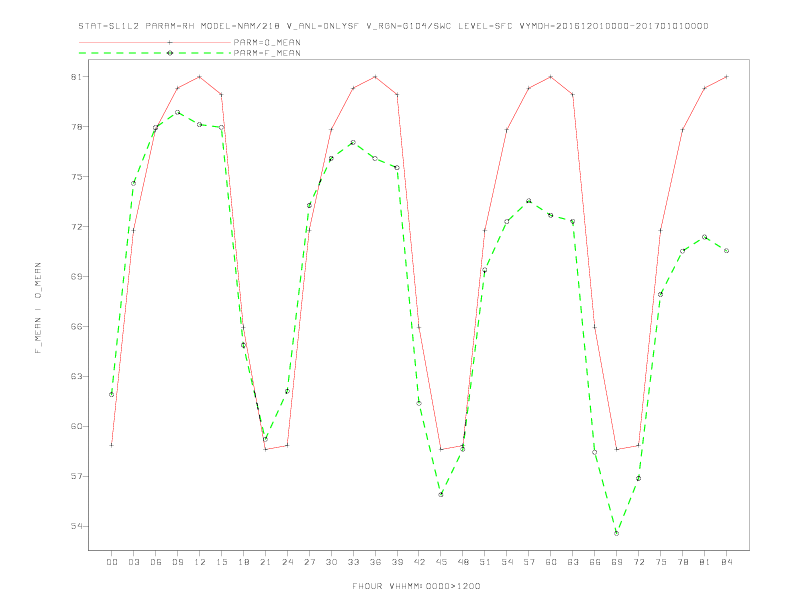Click the x-axis forecast hour label 60
Screen dimensions: 792x612
[551, 562]
